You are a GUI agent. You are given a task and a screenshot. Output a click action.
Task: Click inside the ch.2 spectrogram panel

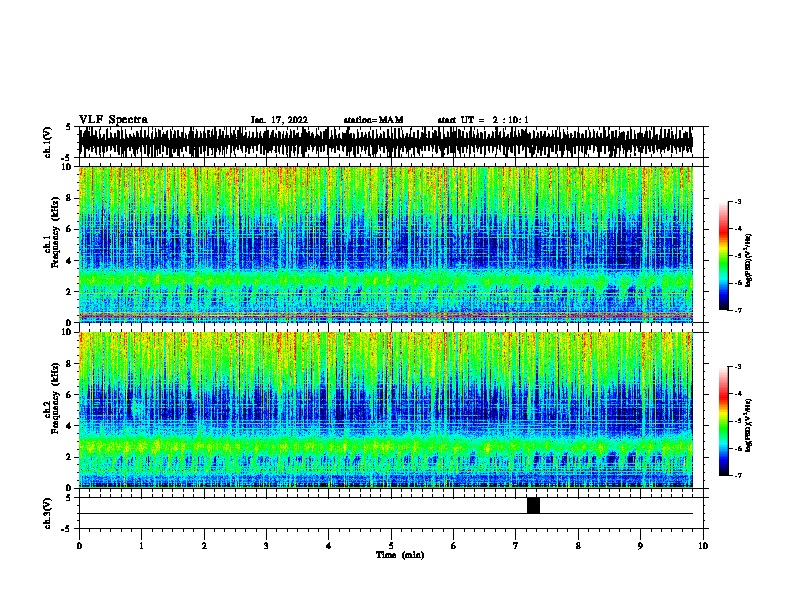386,410
